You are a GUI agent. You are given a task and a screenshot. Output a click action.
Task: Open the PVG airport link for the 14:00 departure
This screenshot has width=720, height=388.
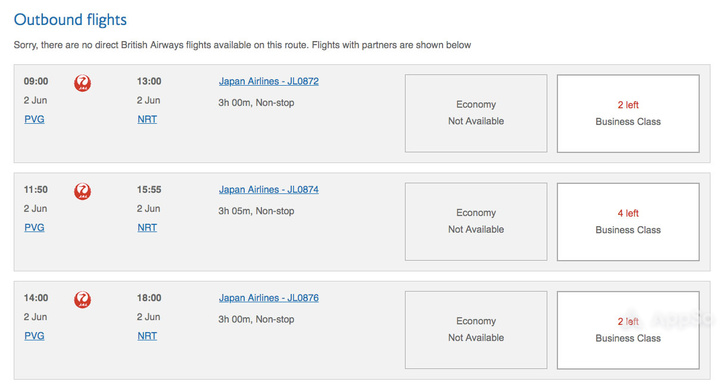point(34,336)
